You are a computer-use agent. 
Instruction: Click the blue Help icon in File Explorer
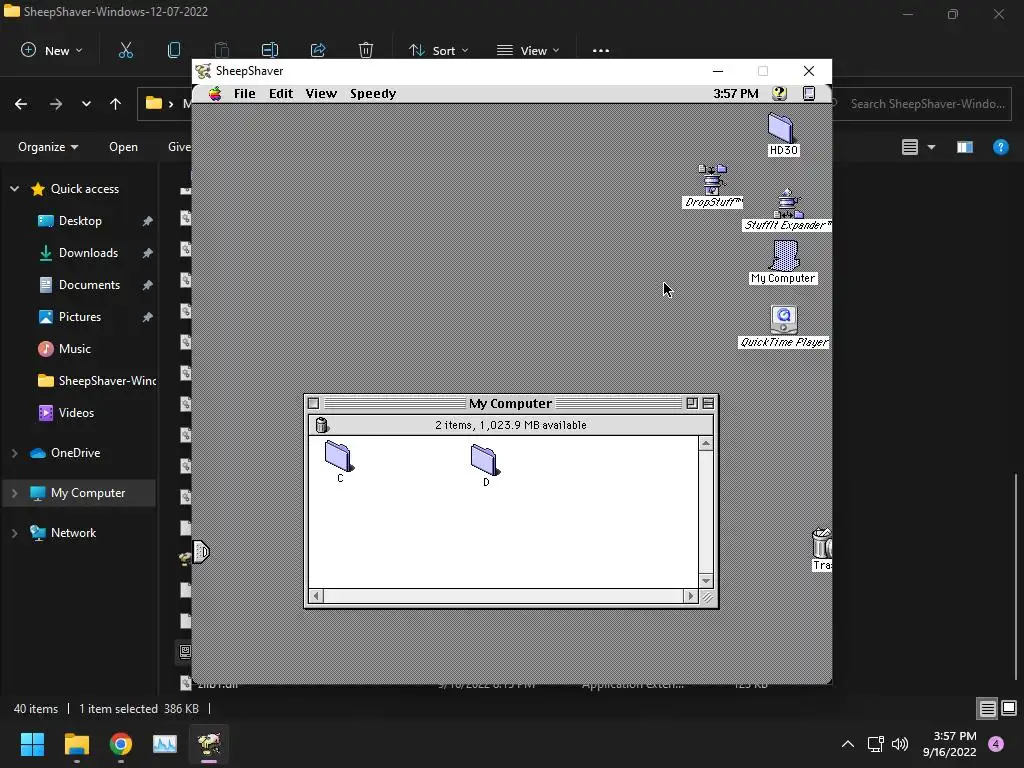pyautogui.click(x=1000, y=147)
